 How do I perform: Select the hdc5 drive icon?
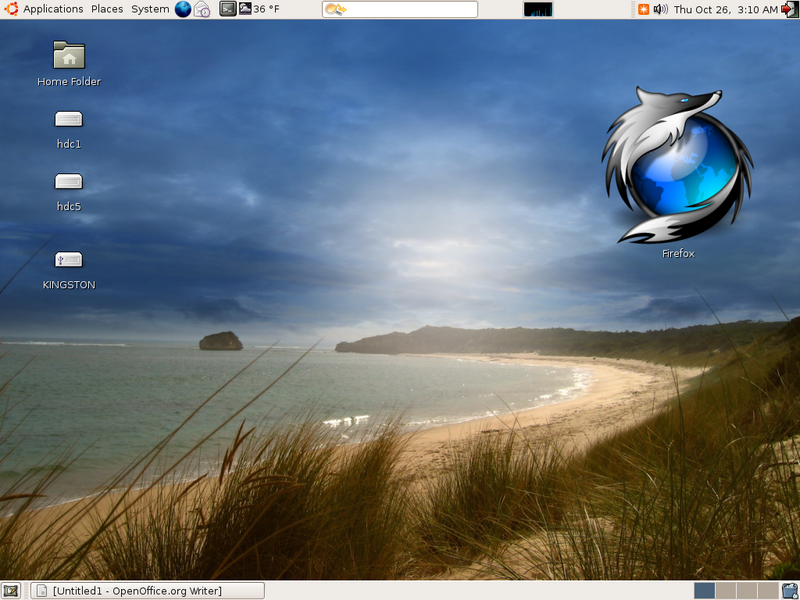pyautogui.click(x=69, y=192)
